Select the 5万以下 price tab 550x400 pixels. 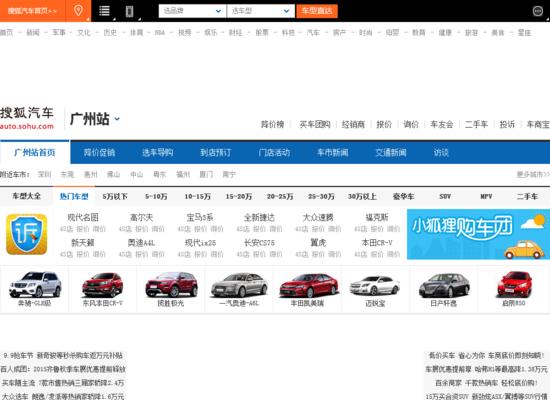[x=115, y=196]
